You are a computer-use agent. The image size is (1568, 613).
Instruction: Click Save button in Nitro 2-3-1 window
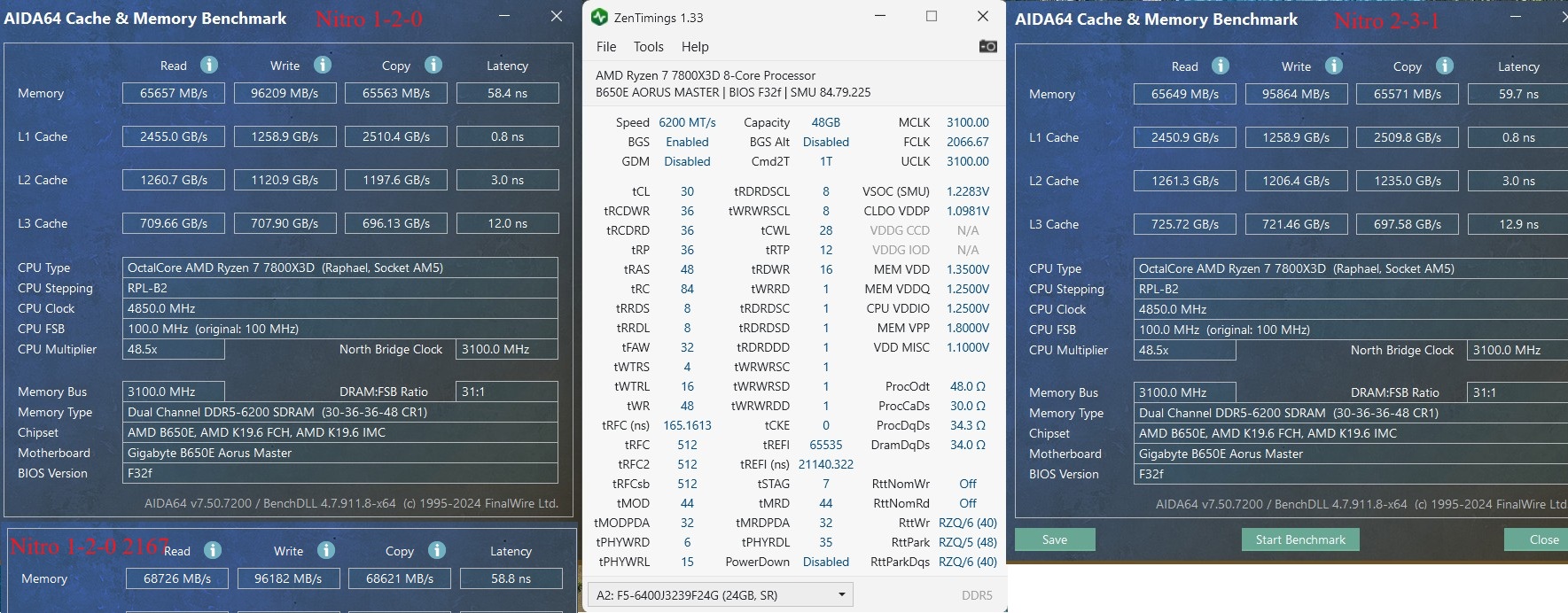[1055, 539]
